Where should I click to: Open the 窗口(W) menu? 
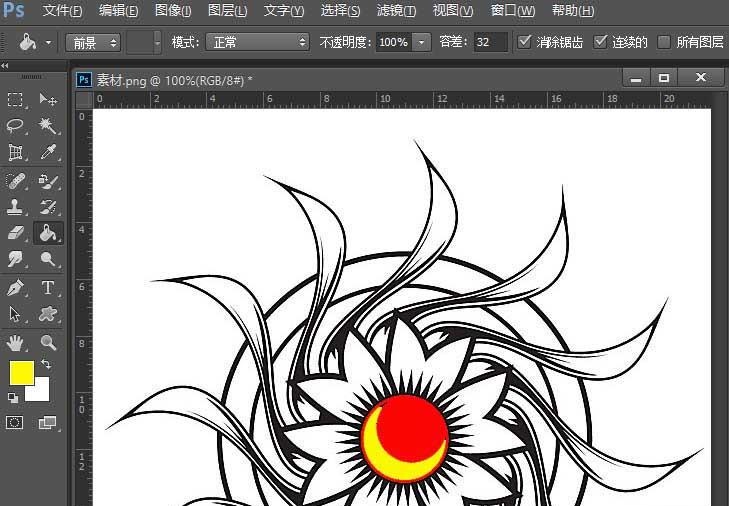click(512, 10)
